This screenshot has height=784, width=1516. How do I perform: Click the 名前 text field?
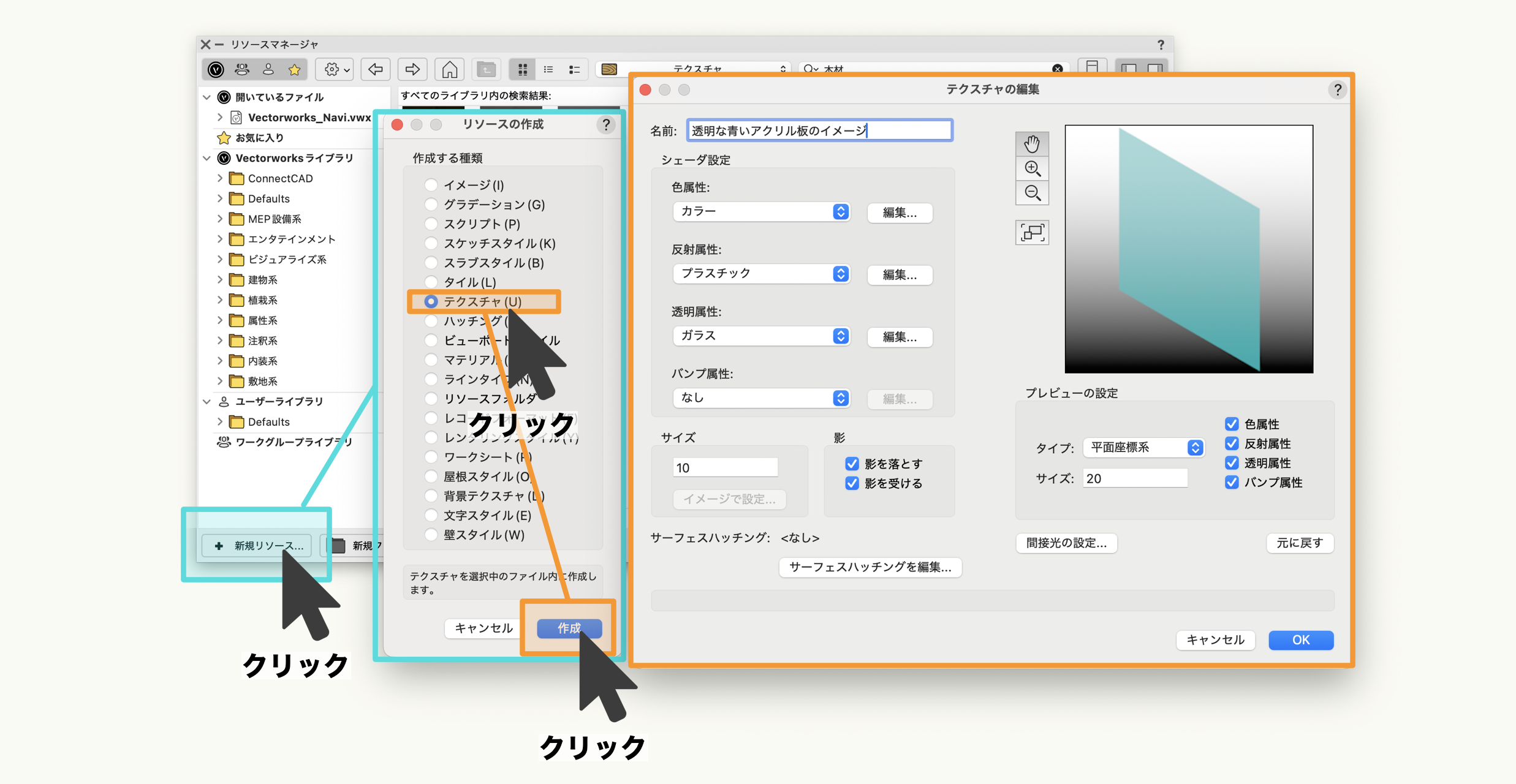point(819,130)
